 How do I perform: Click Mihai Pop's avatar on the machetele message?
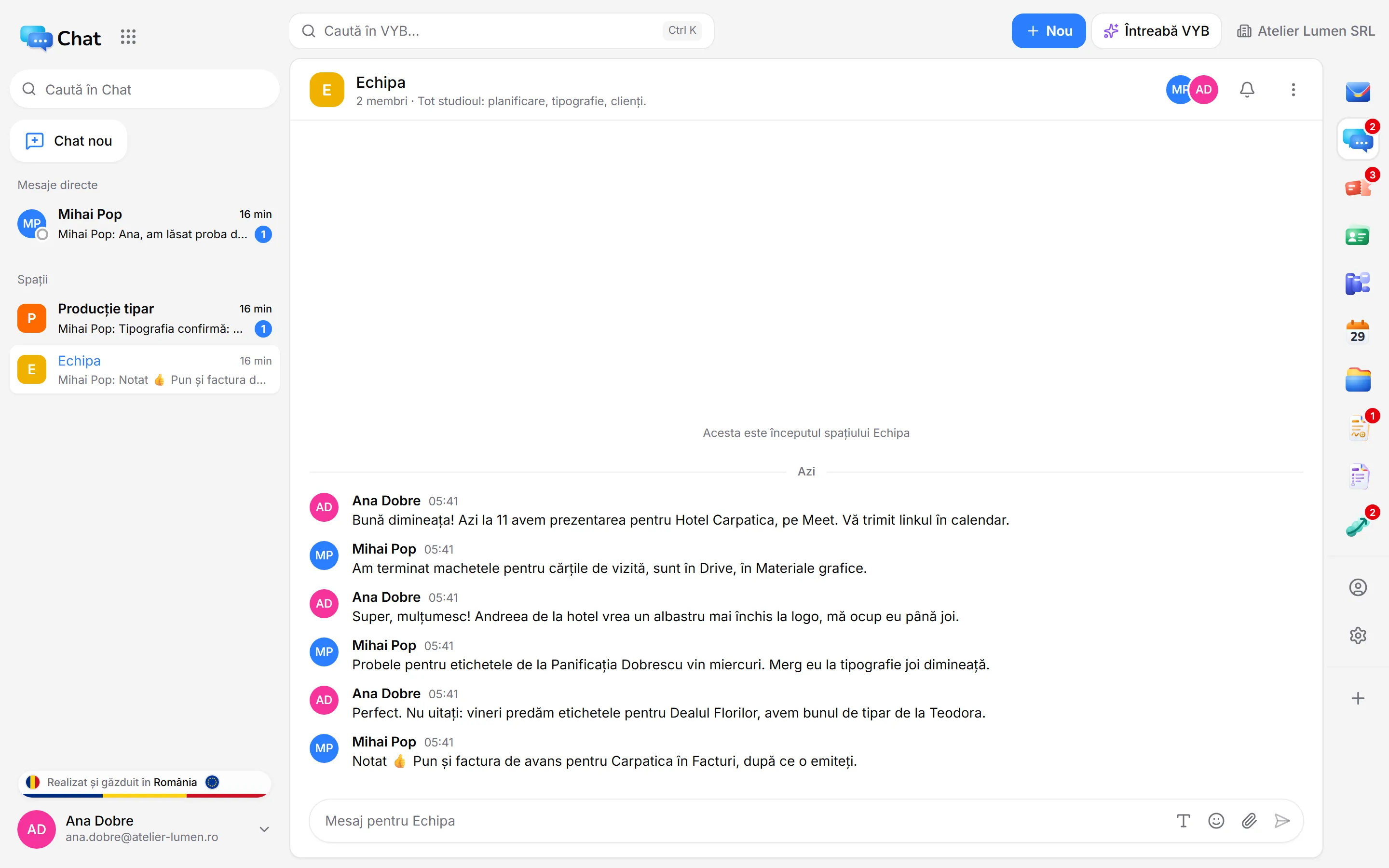[x=324, y=556]
